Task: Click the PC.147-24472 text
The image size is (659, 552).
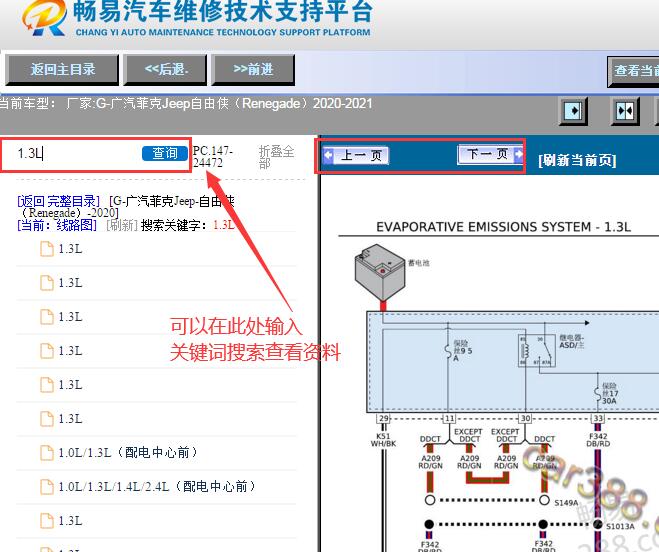Action: (x=213, y=156)
